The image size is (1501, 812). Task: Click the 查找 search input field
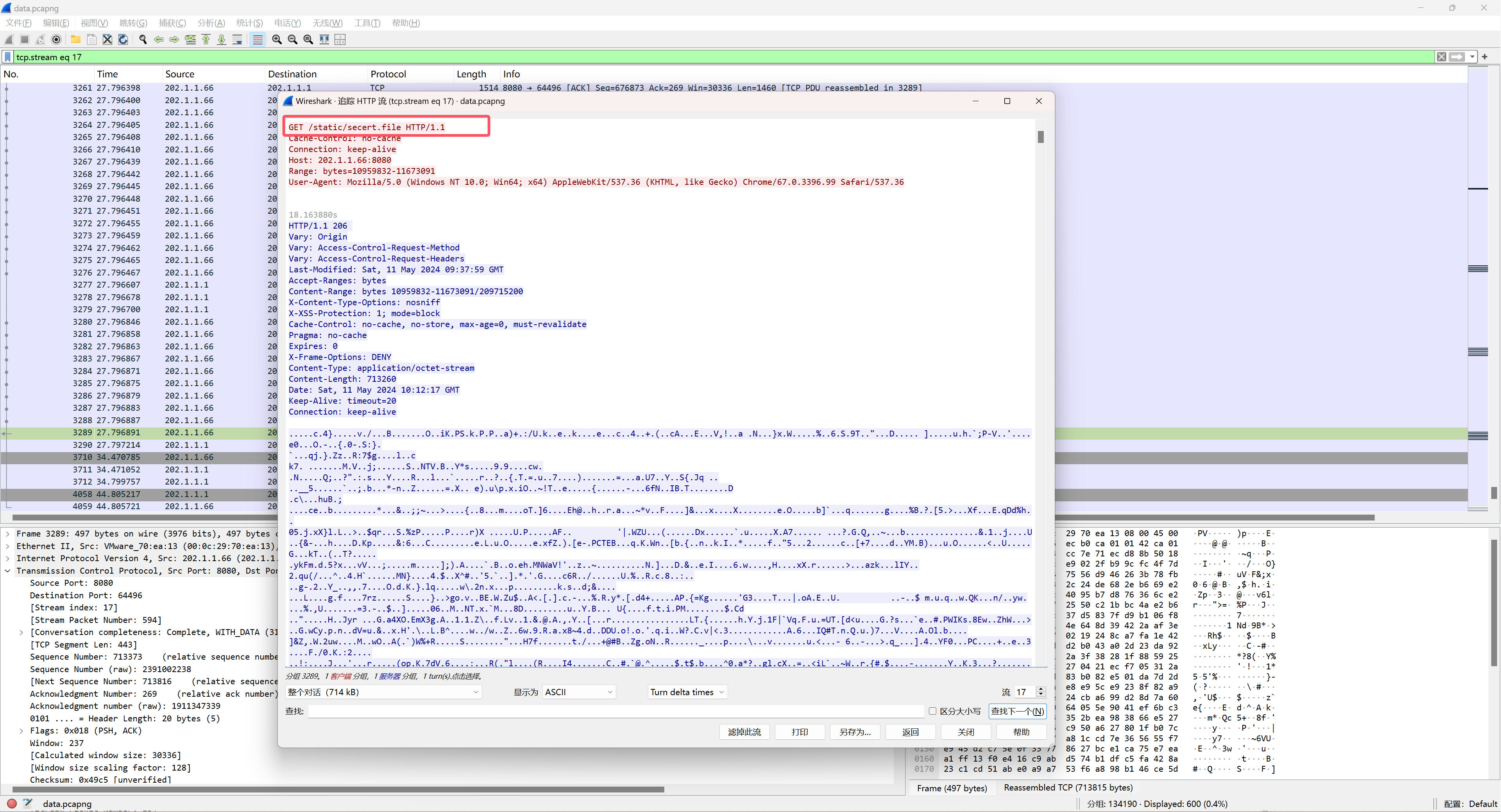[x=615, y=711]
